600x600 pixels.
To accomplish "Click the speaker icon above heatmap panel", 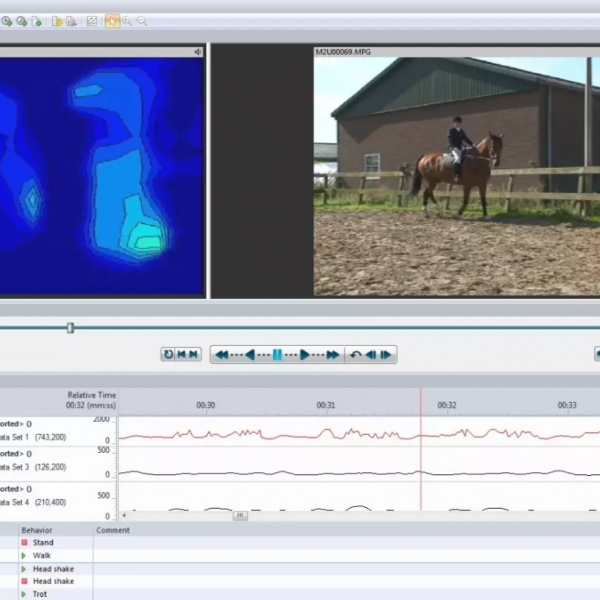I will 197,52.
